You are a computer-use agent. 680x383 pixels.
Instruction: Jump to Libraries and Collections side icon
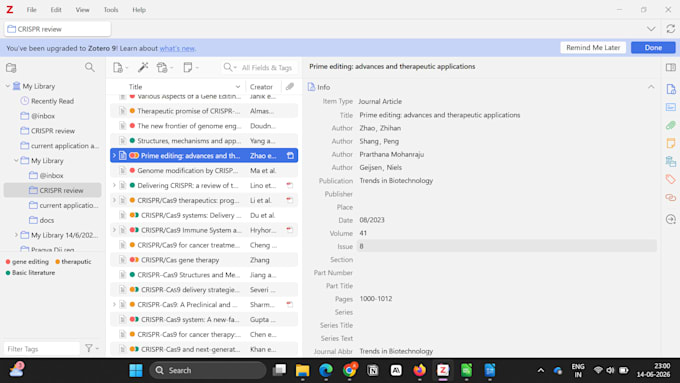(671, 161)
